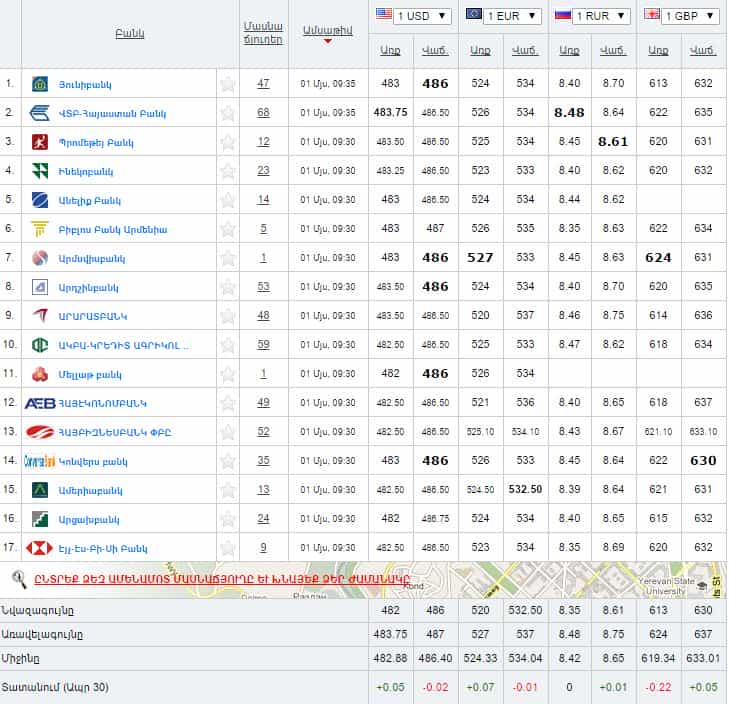Click the red map banner text link
The height and width of the screenshot is (704, 729).
pos(222,578)
